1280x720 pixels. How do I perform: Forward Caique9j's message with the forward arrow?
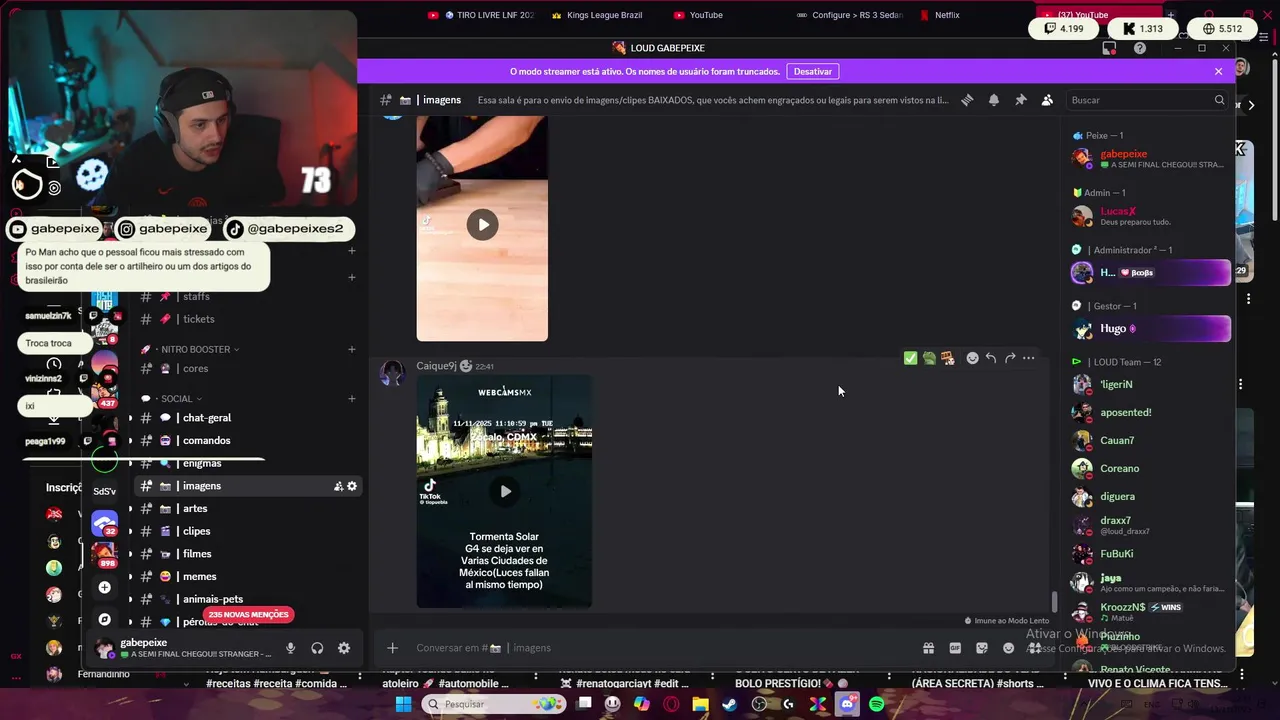click(x=1010, y=358)
